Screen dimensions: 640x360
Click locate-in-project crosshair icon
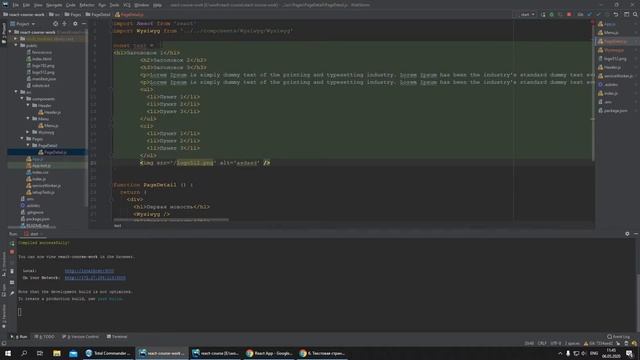click(x=56, y=24)
